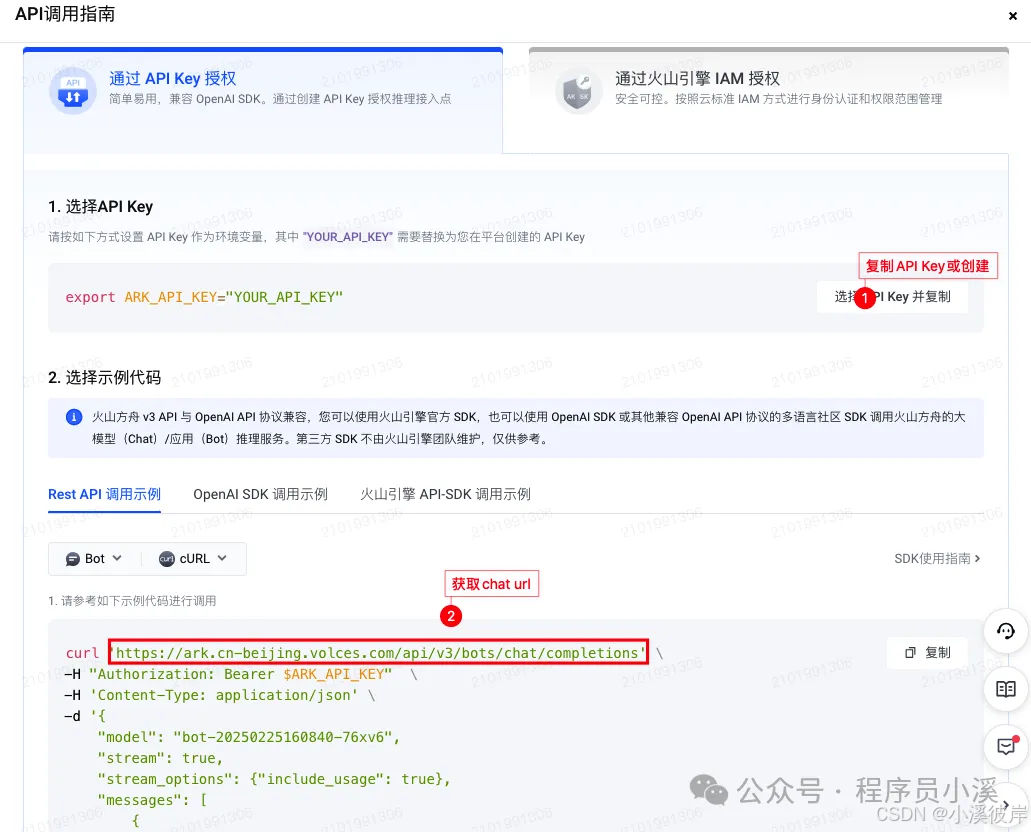Viewport: 1031px width, 832px height.
Task: Click 选择 API Key 并复制 button
Action: [x=892, y=297]
